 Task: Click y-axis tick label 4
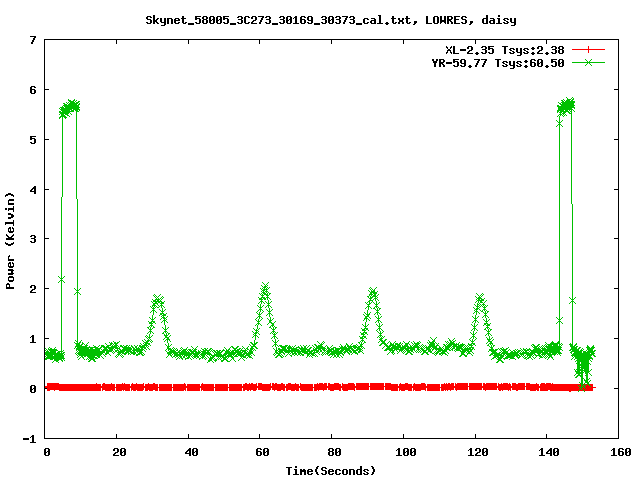point(33,190)
